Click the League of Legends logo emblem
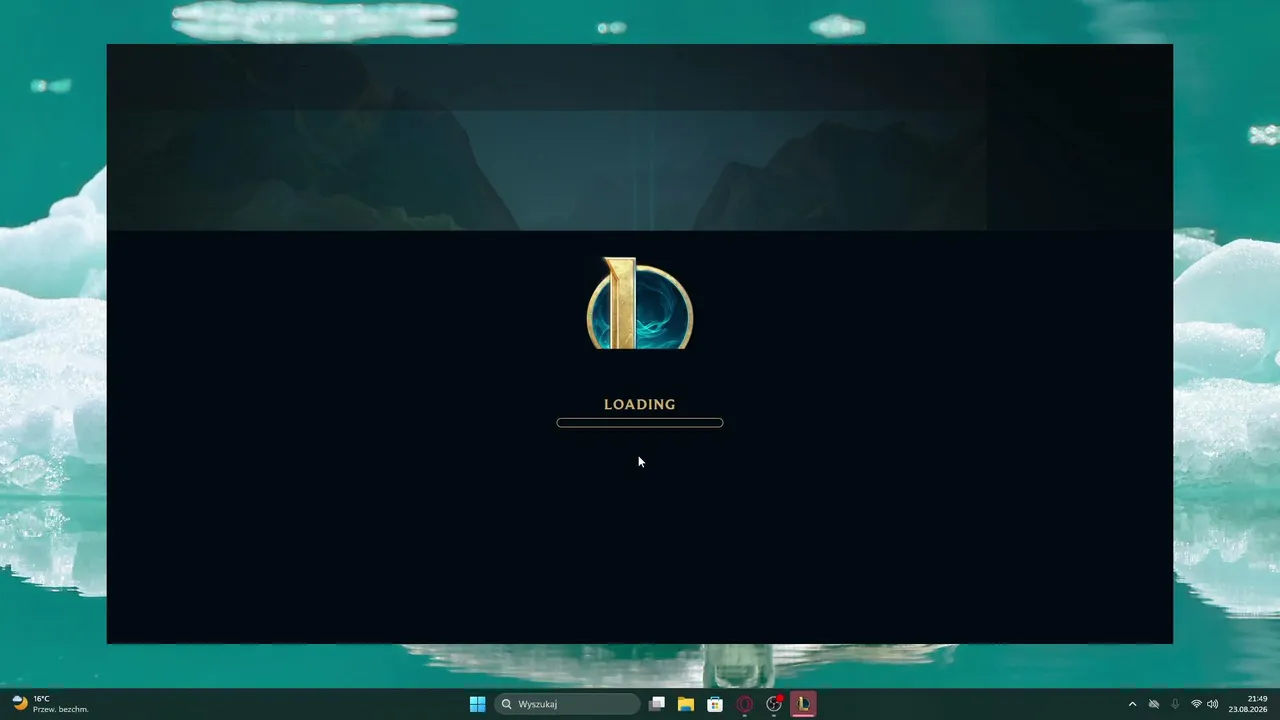The image size is (1280, 720). [x=640, y=303]
